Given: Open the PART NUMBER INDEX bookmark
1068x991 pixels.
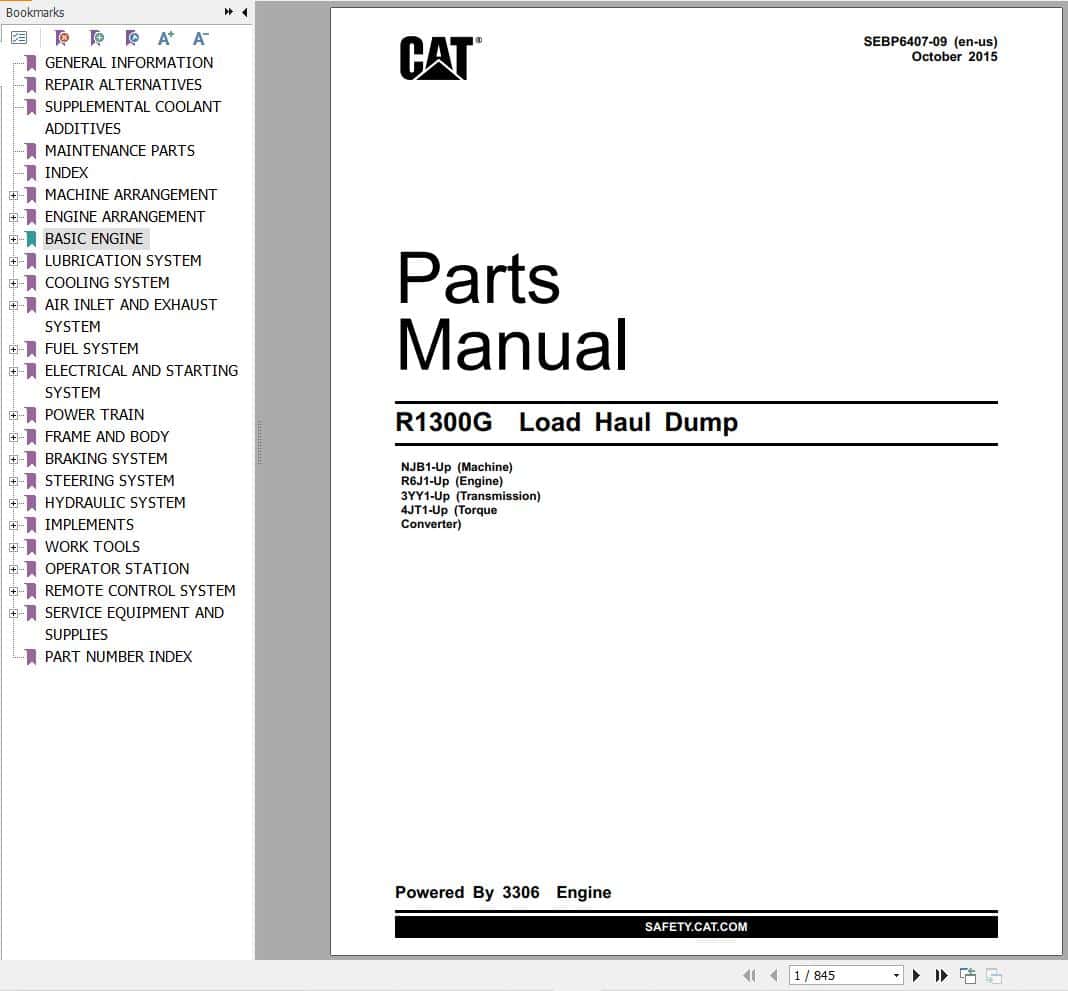Looking at the screenshot, I should 119,657.
